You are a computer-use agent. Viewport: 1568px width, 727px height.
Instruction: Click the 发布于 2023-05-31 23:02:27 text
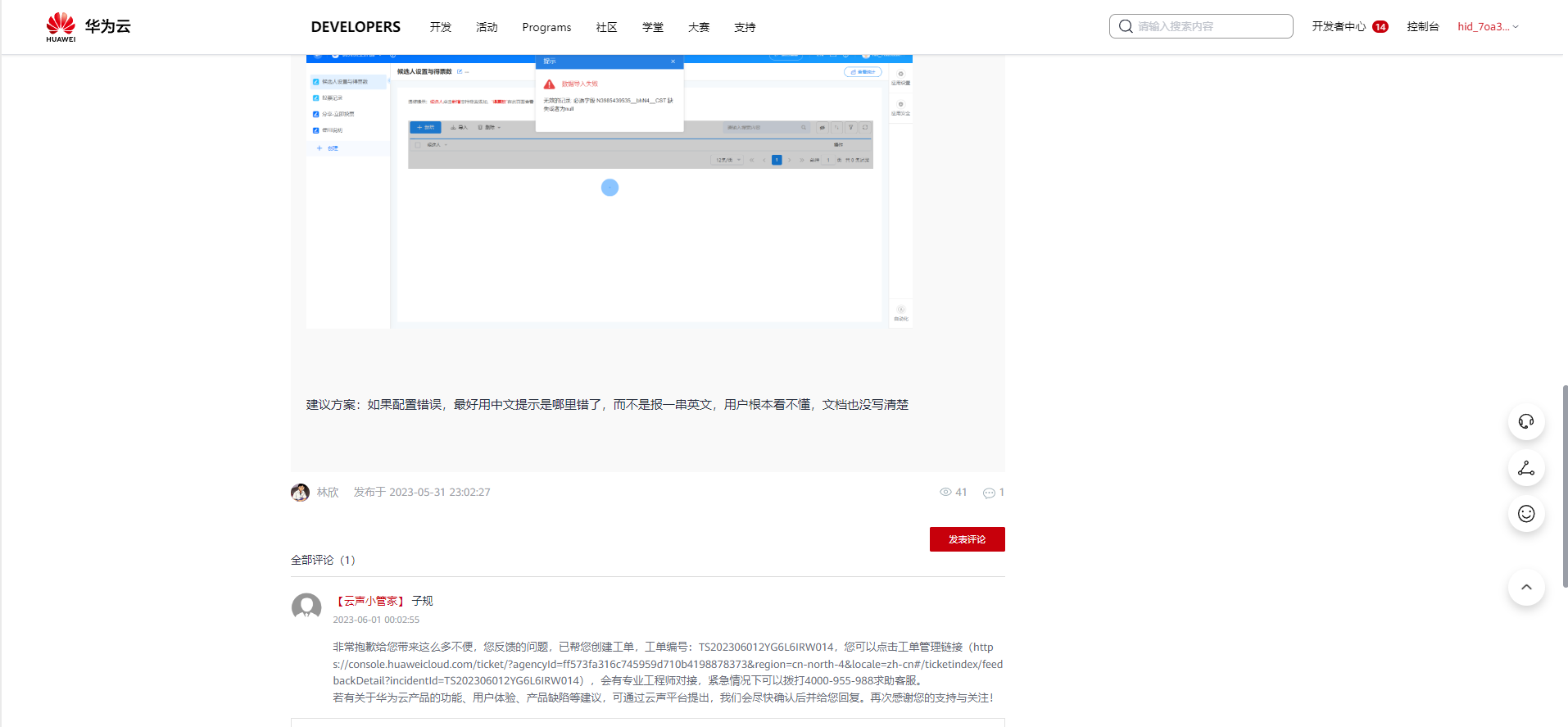422,492
